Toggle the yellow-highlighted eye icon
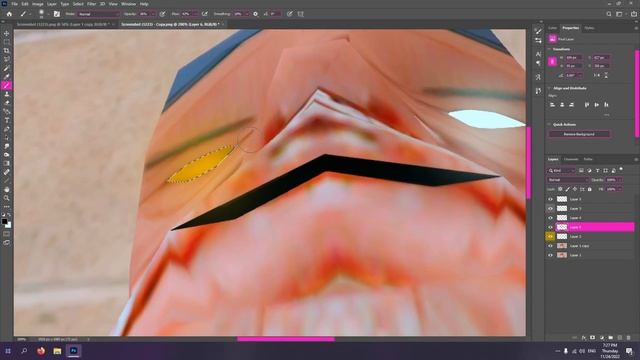 [x=550, y=236]
